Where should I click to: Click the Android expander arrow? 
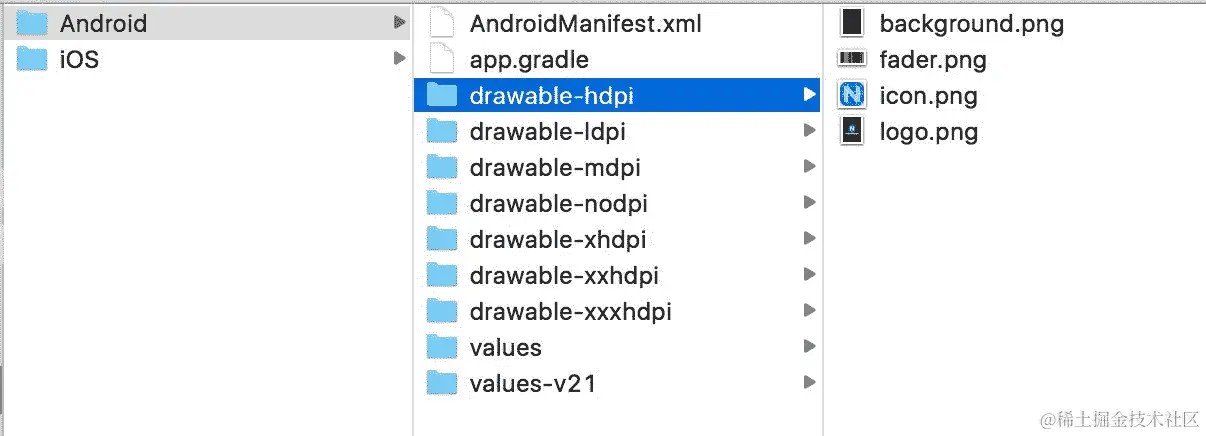point(400,22)
